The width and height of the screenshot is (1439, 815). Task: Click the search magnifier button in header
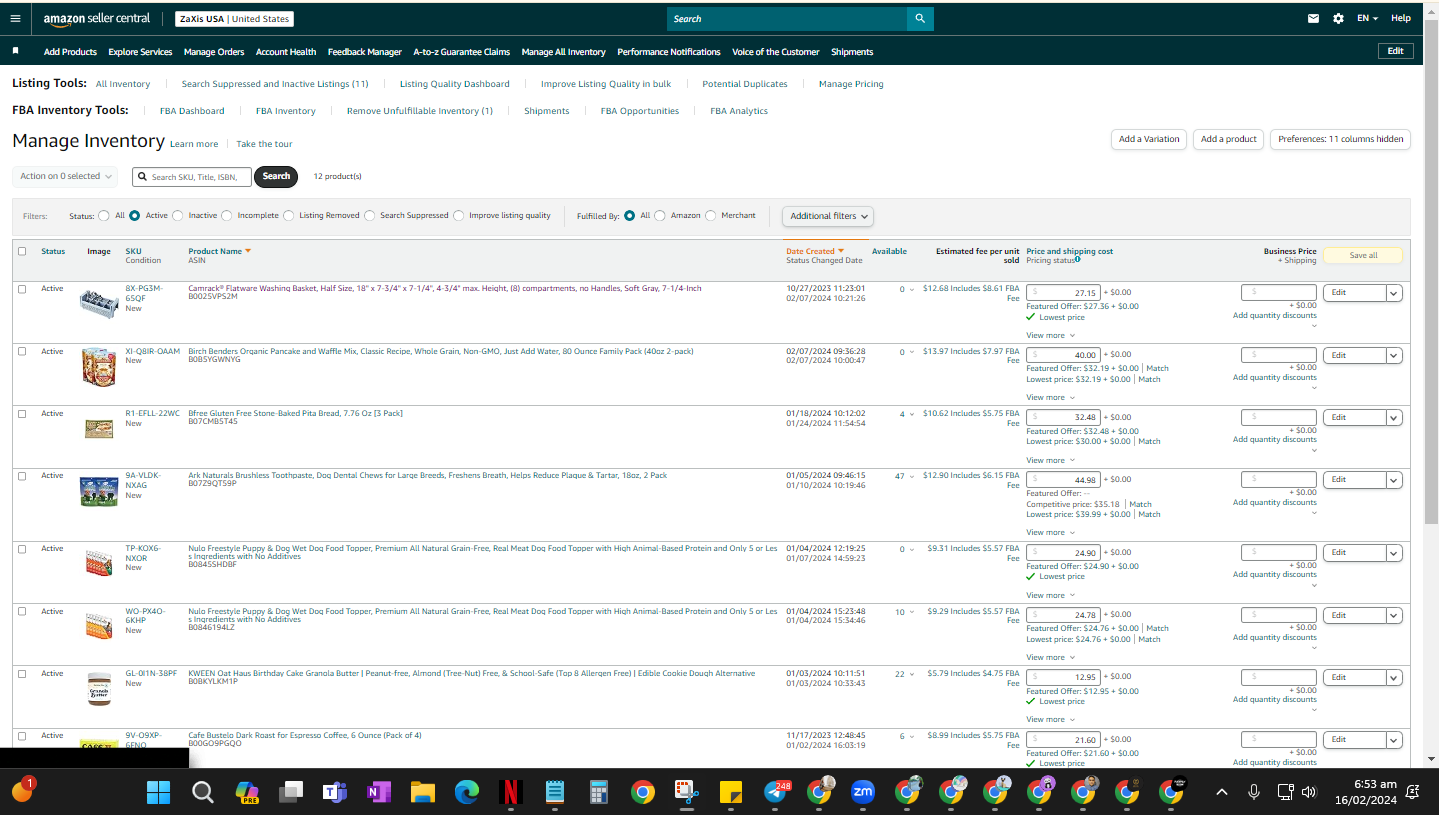(920, 19)
